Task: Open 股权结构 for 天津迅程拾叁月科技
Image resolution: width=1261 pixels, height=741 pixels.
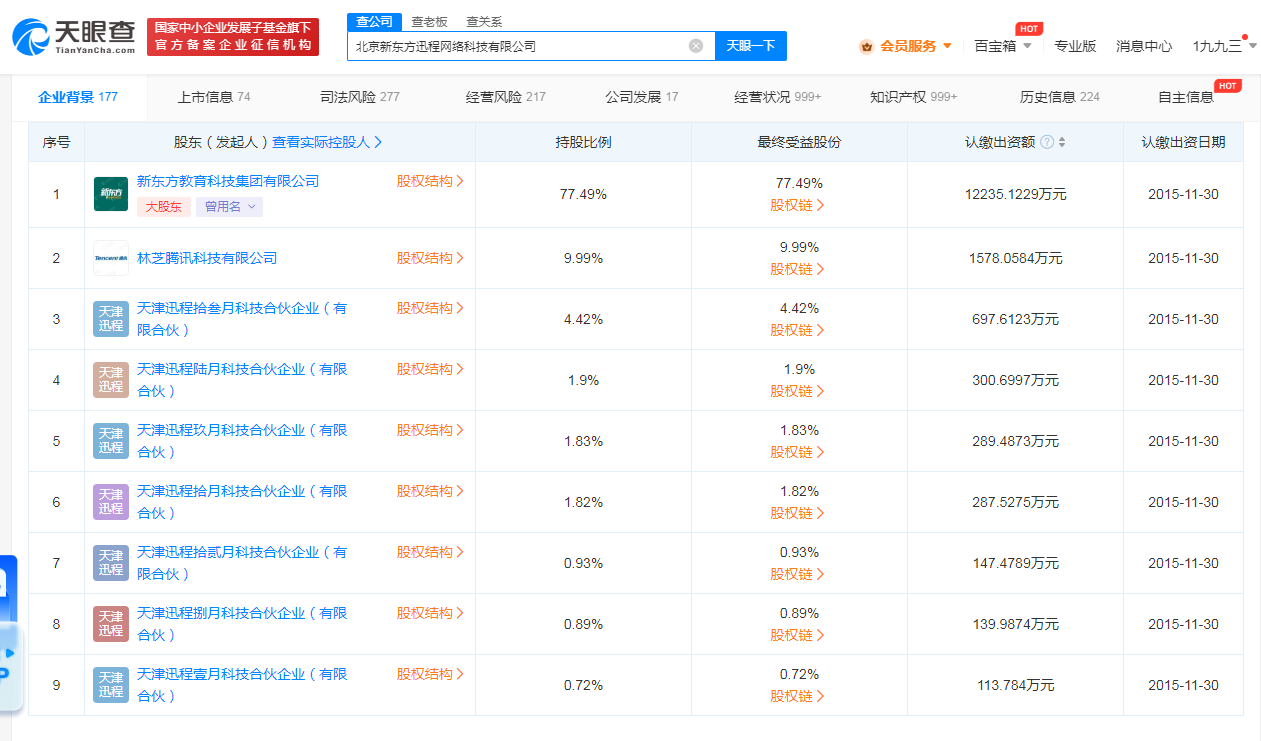Action: tap(430, 308)
